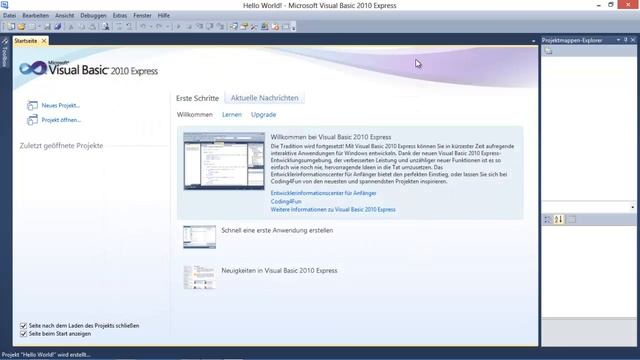Click the Open File folder toolbar icon
This screenshot has height=360, width=640.
coord(21,27)
